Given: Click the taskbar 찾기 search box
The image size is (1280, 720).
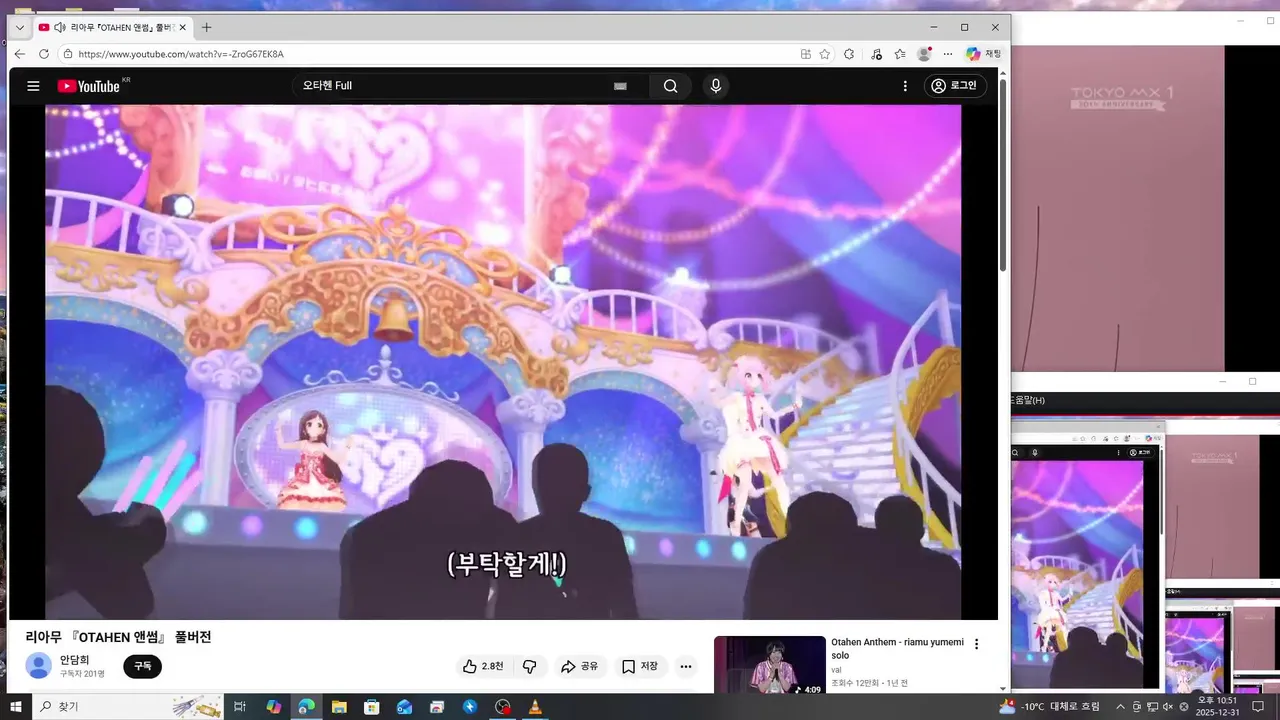Looking at the screenshot, I should [x=128, y=707].
